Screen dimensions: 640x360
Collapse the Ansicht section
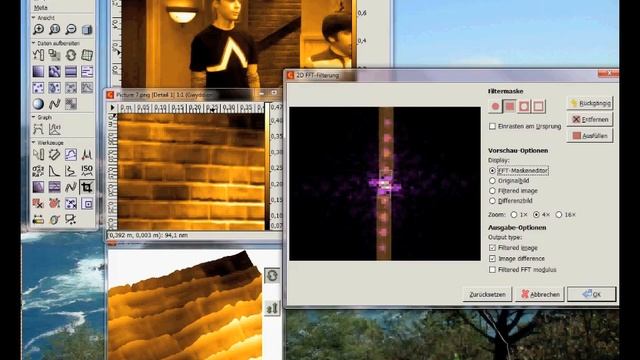coord(33,18)
